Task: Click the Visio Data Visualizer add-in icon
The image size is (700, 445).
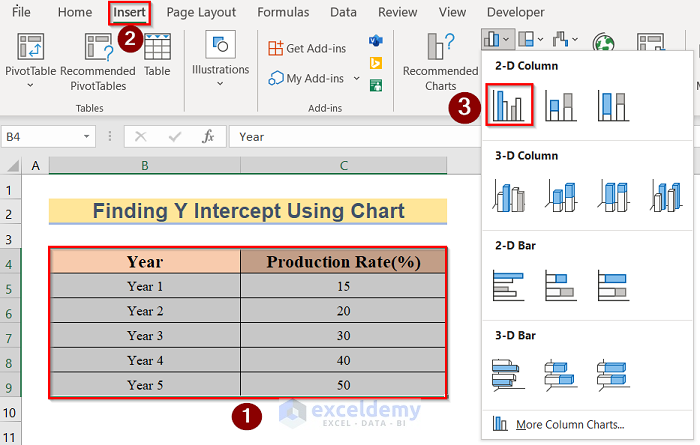Action: click(376, 41)
